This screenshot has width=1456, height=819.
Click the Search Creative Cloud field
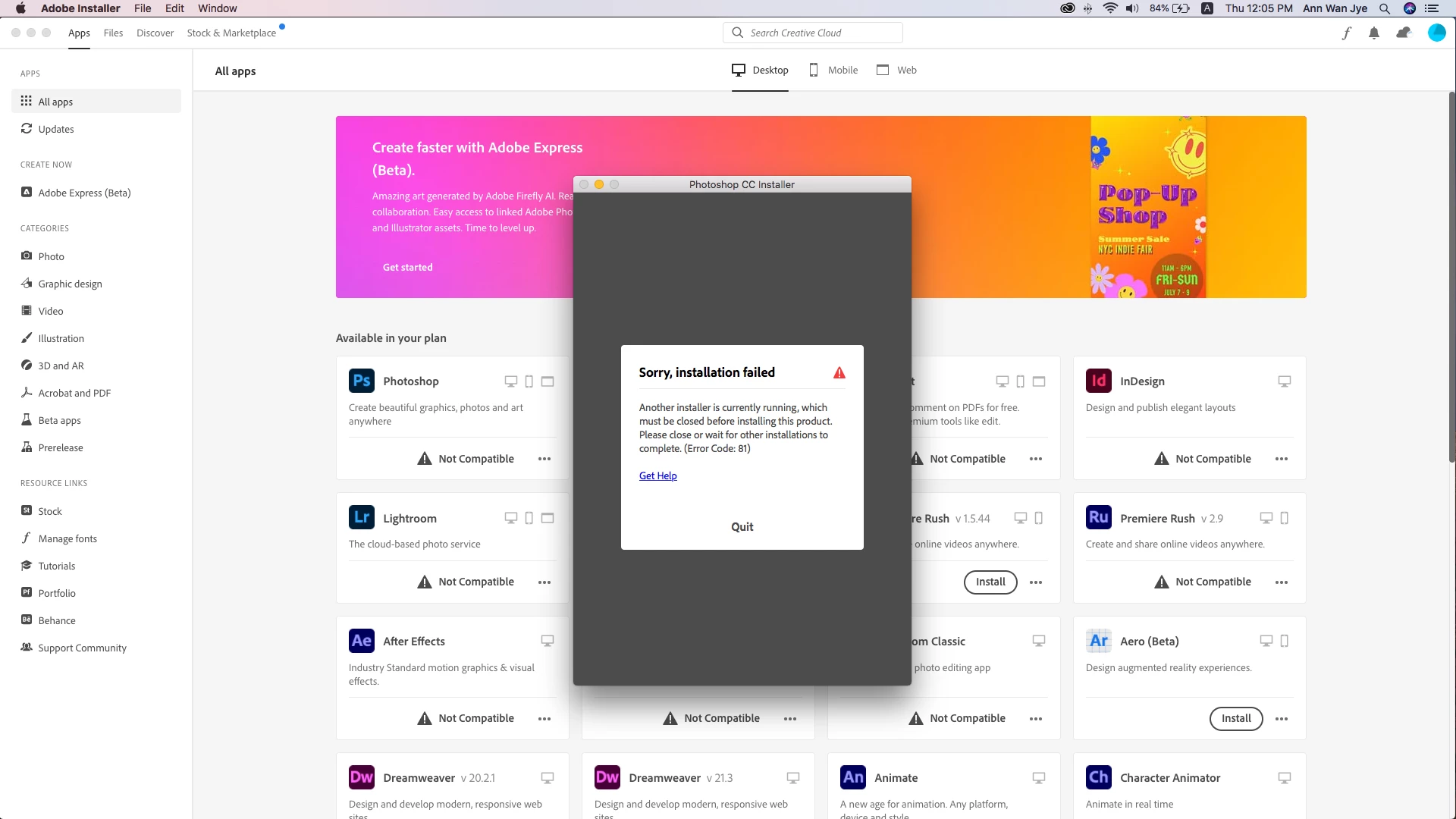pyautogui.click(x=813, y=33)
